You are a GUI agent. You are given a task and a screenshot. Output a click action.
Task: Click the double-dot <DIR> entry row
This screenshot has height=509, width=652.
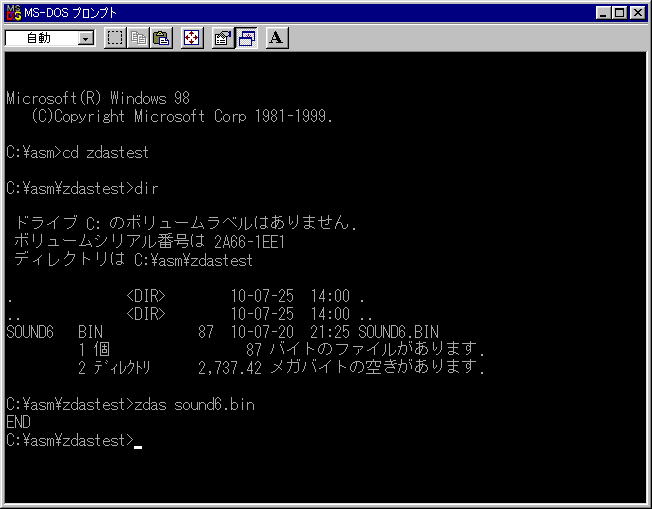[x=189, y=314]
